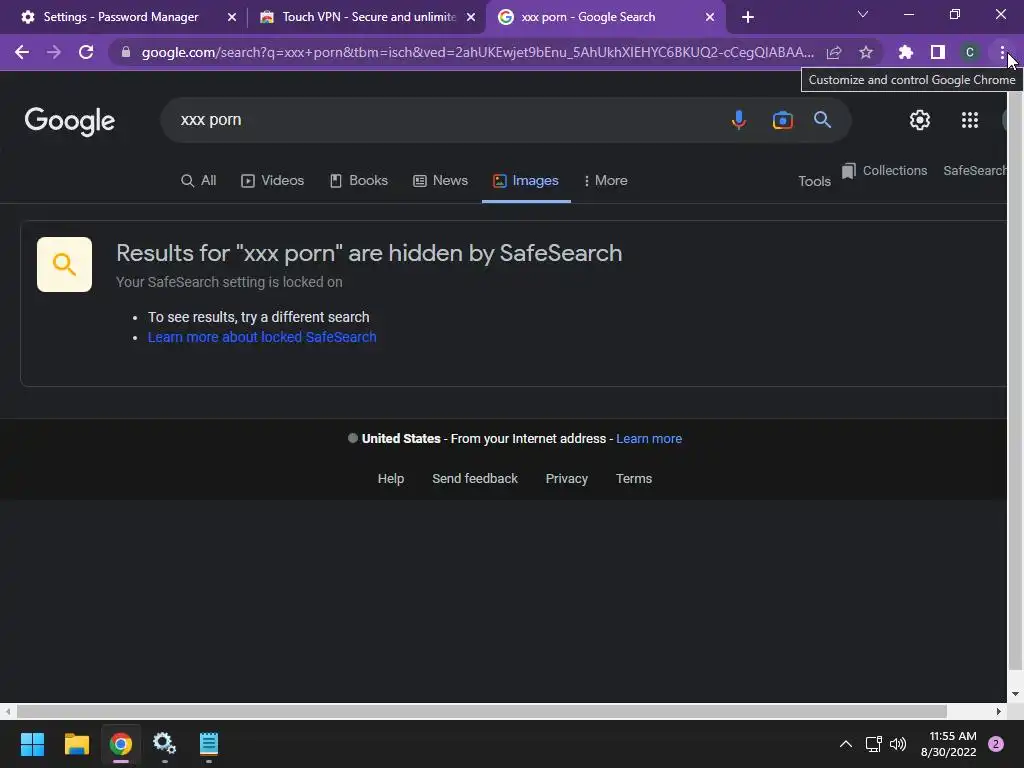This screenshot has width=1024, height=768.
Task: Select the Videos results tab
Action: coord(272,181)
